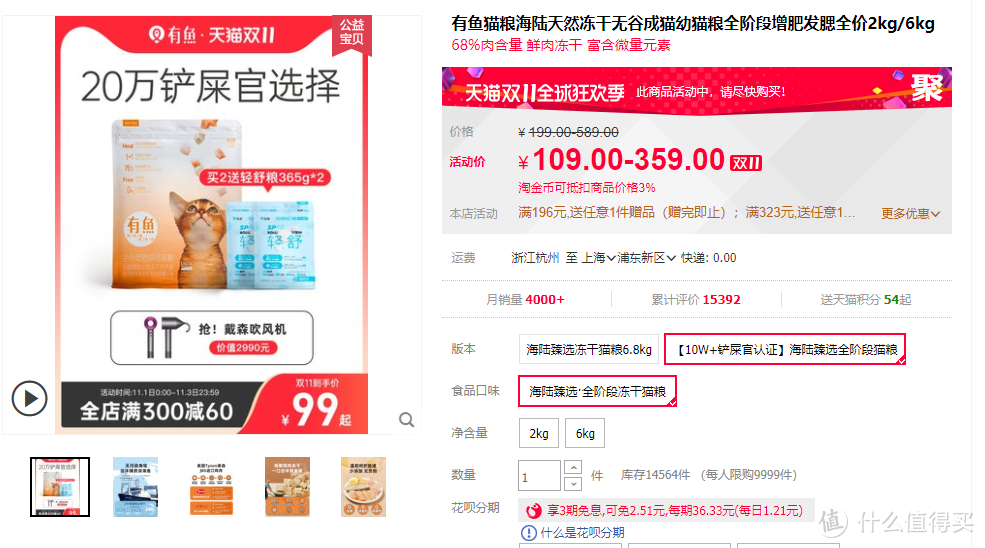The height and width of the screenshot is (548, 985).
Task: Click the info icon beside 什么是花呗分期
Action: click(x=528, y=533)
